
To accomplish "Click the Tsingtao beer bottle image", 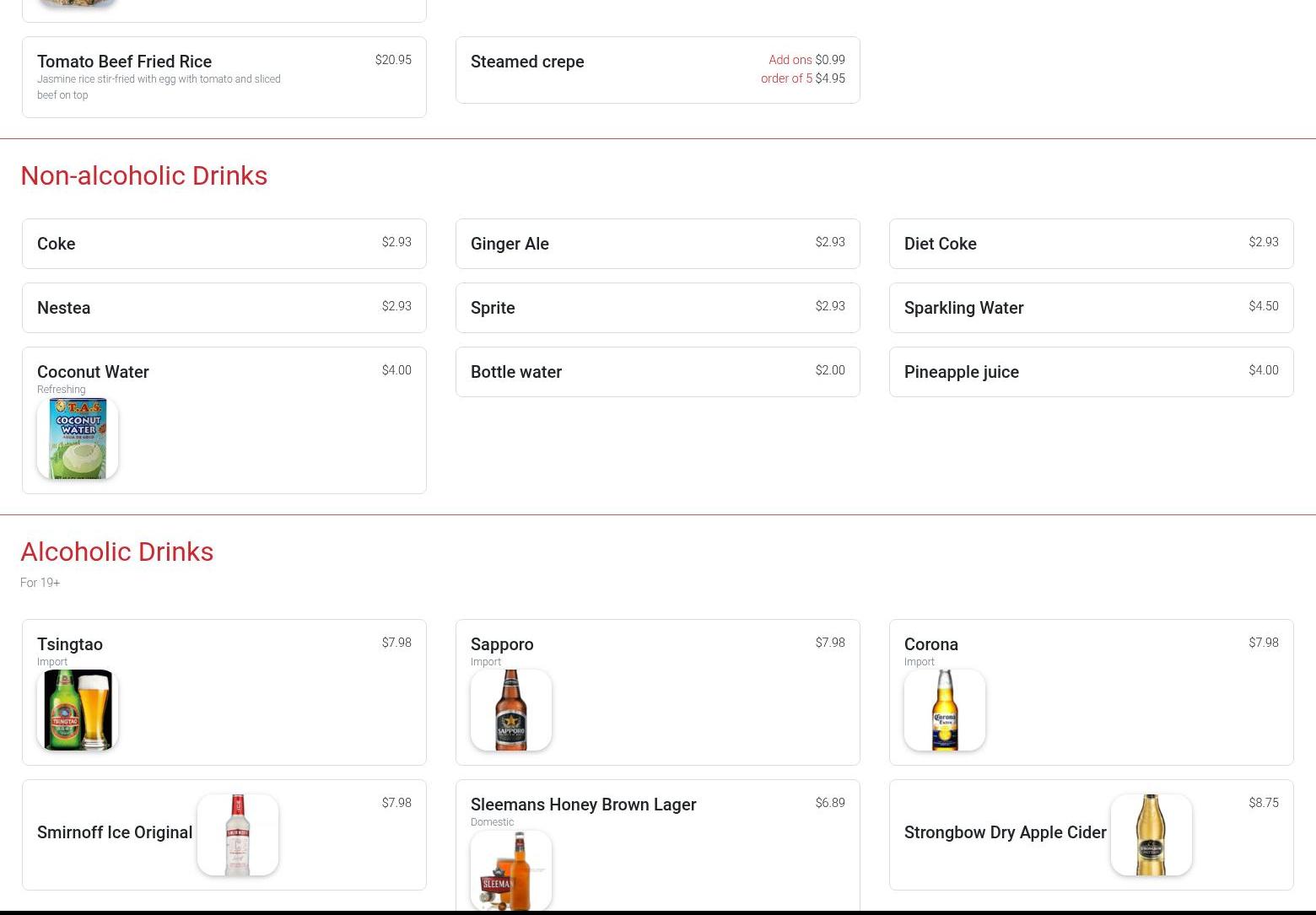I will click(x=78, y=710).
